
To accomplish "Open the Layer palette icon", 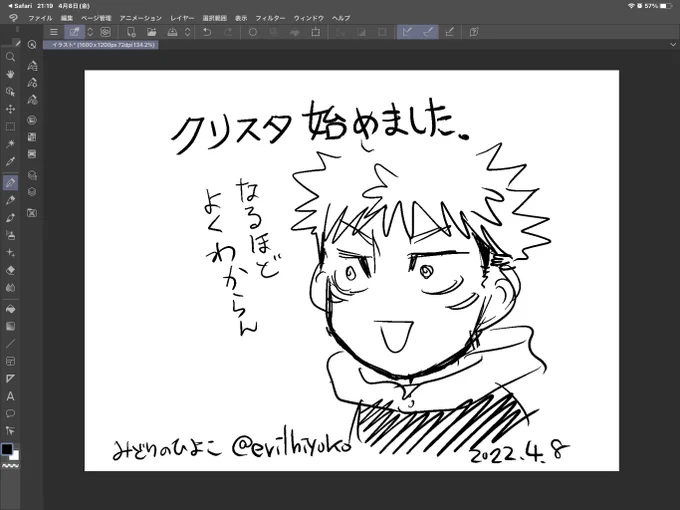I will click(32, 192).
